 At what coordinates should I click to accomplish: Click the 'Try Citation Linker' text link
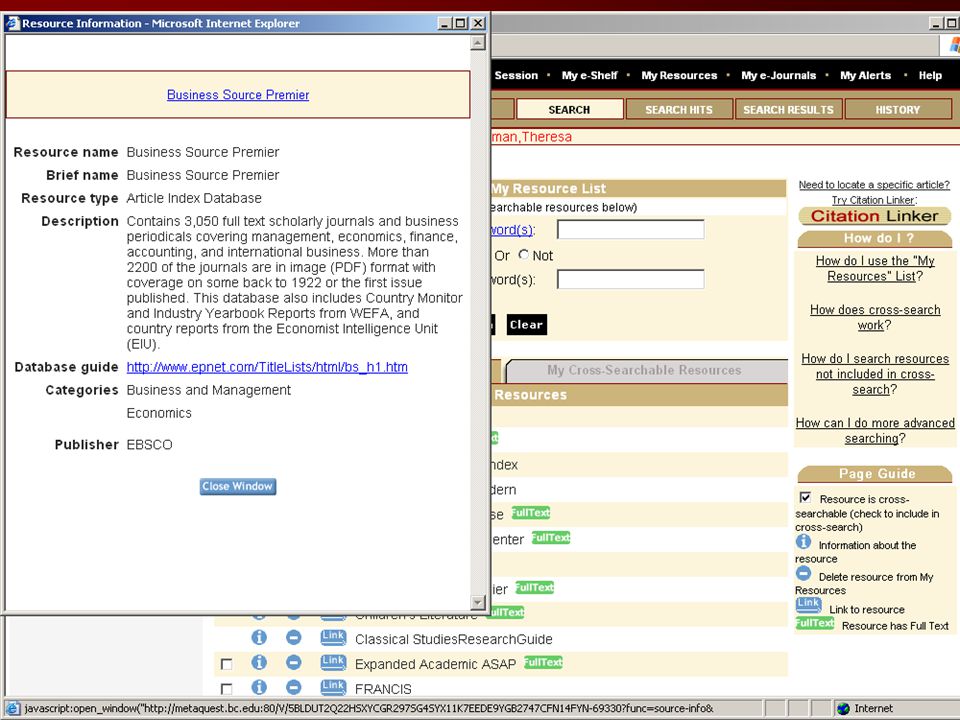(x=873, y=200)
